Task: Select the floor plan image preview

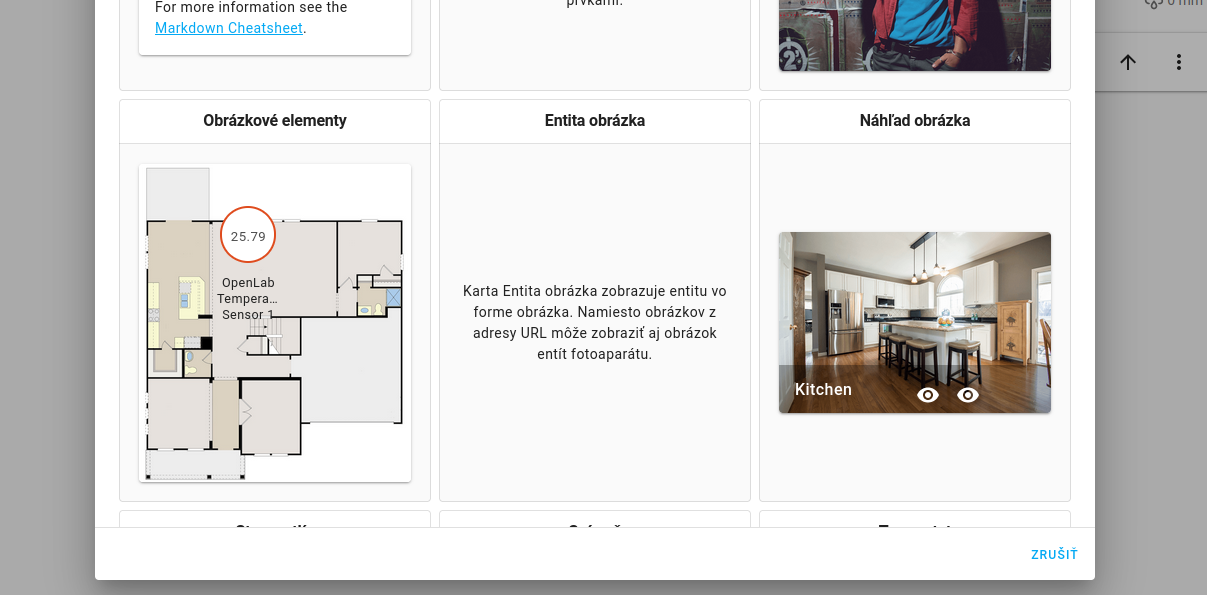Action: (275, 323)
